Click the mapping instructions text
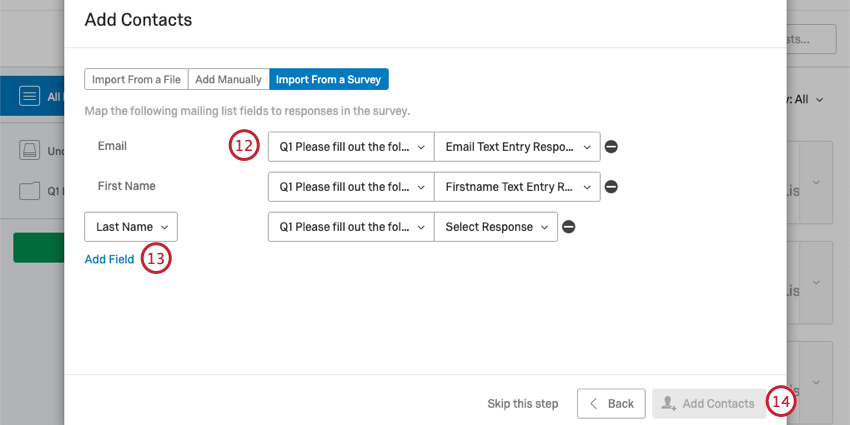Viewport: 850px width, 425px height. click(x=247, y=112)
